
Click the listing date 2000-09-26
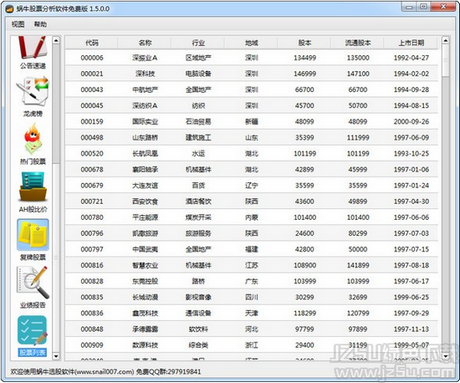411,122
